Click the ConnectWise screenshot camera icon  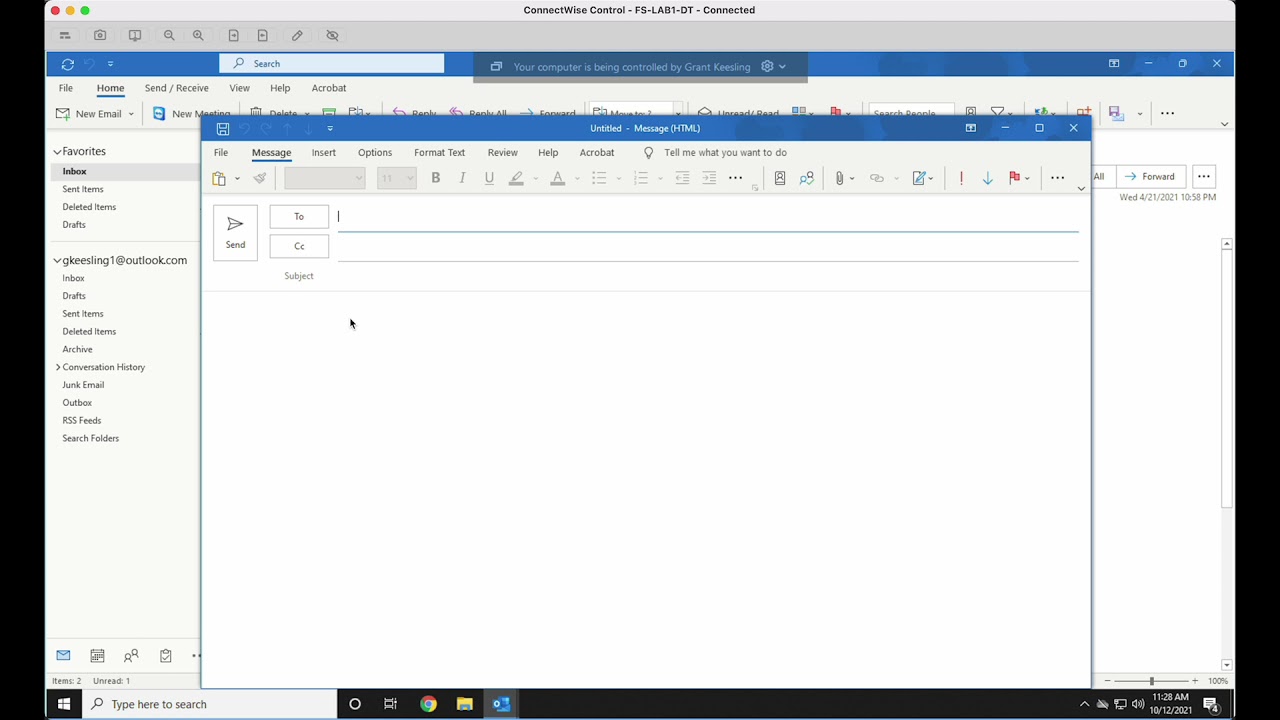(100, 36)
